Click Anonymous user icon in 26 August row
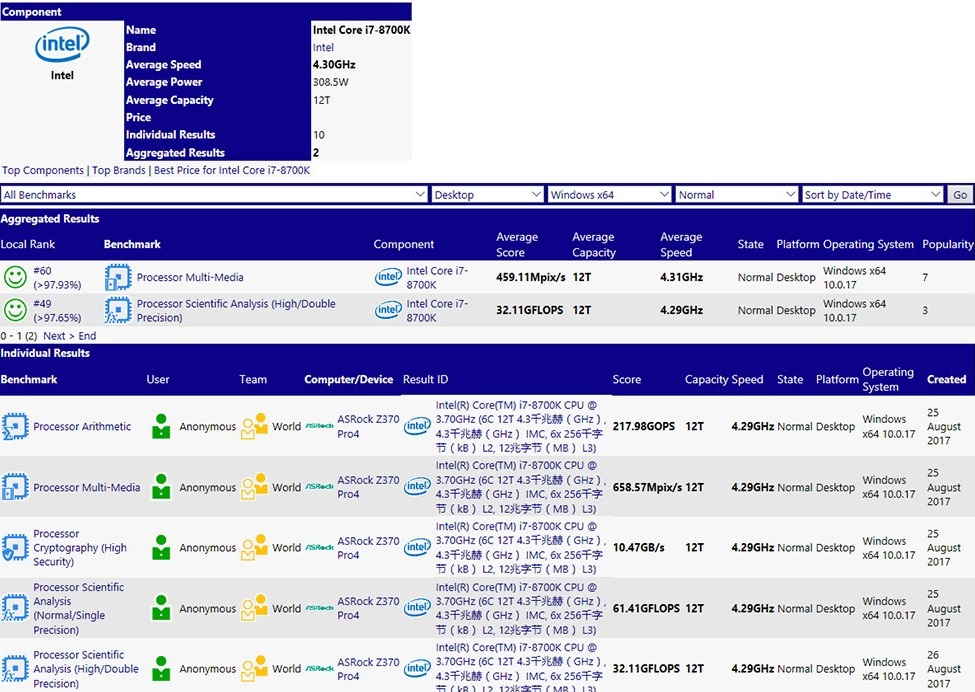975x692 pixels. [161, 668]
